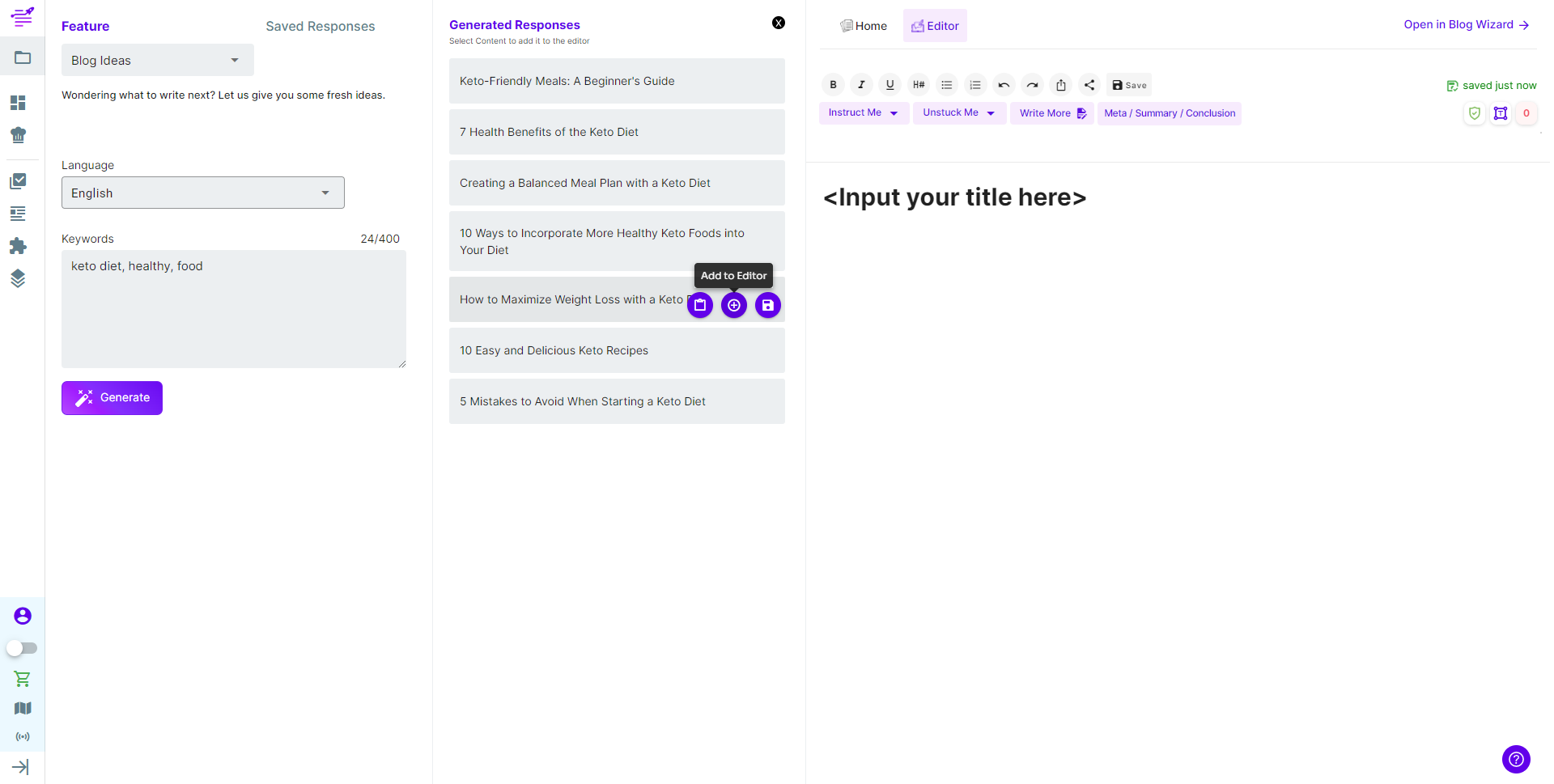
Task: Select 'Keto-Friendly Meals: A Beginner's Guide'
Action: (617, 81)
